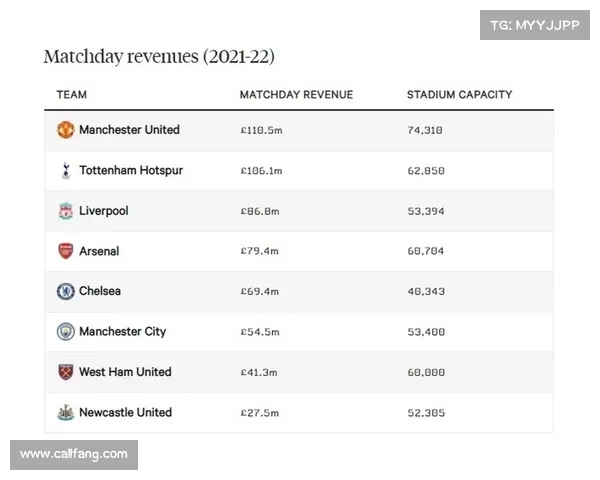Click West Ham United's 60,000 capacity

point(426,372)
